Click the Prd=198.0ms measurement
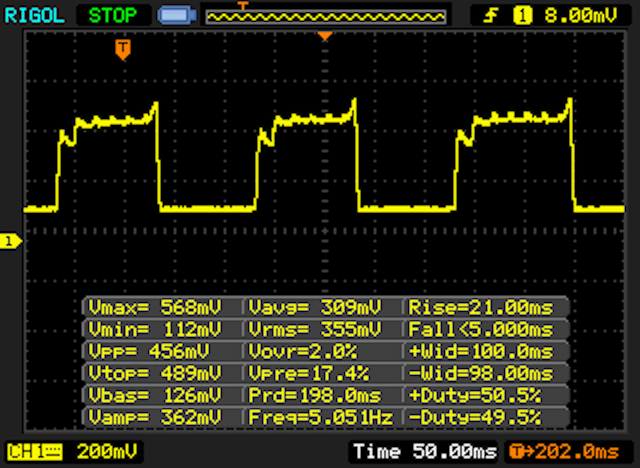This screenshot has height=468, width=640. click(x=314, y=395)
